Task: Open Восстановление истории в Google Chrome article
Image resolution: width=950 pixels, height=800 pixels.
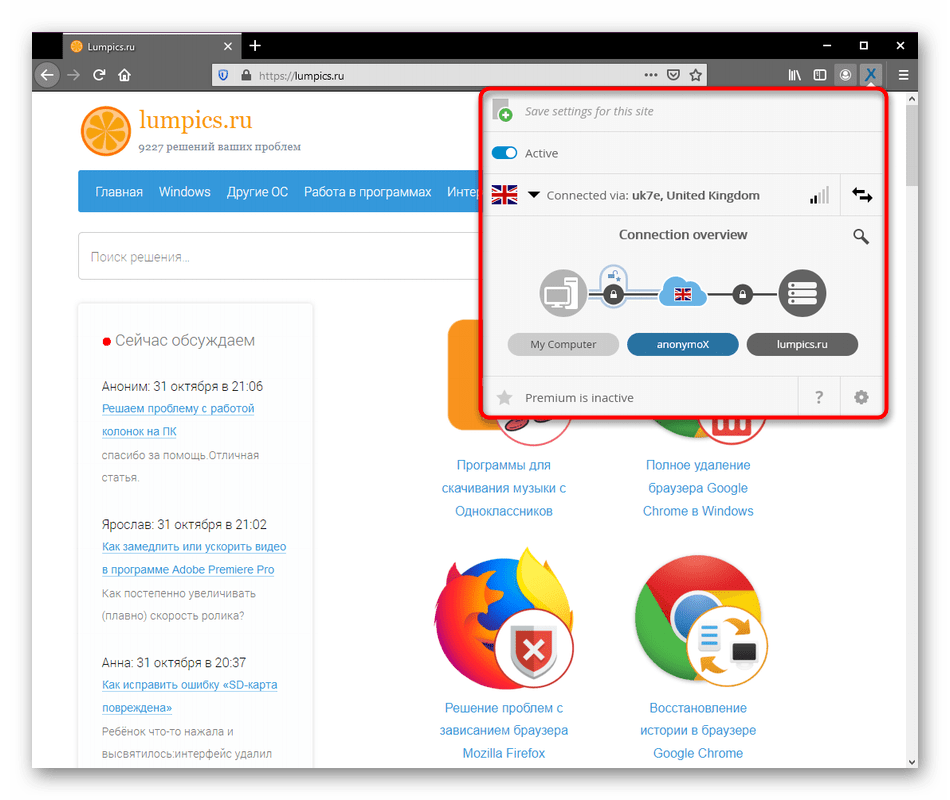Action: pos(698,730)
